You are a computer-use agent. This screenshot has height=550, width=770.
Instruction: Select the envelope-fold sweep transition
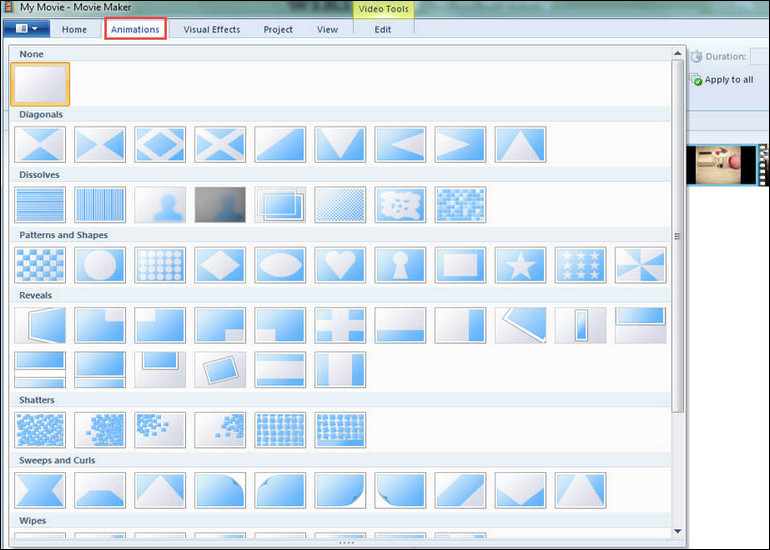pyautogui.click(x=520, y=491)
